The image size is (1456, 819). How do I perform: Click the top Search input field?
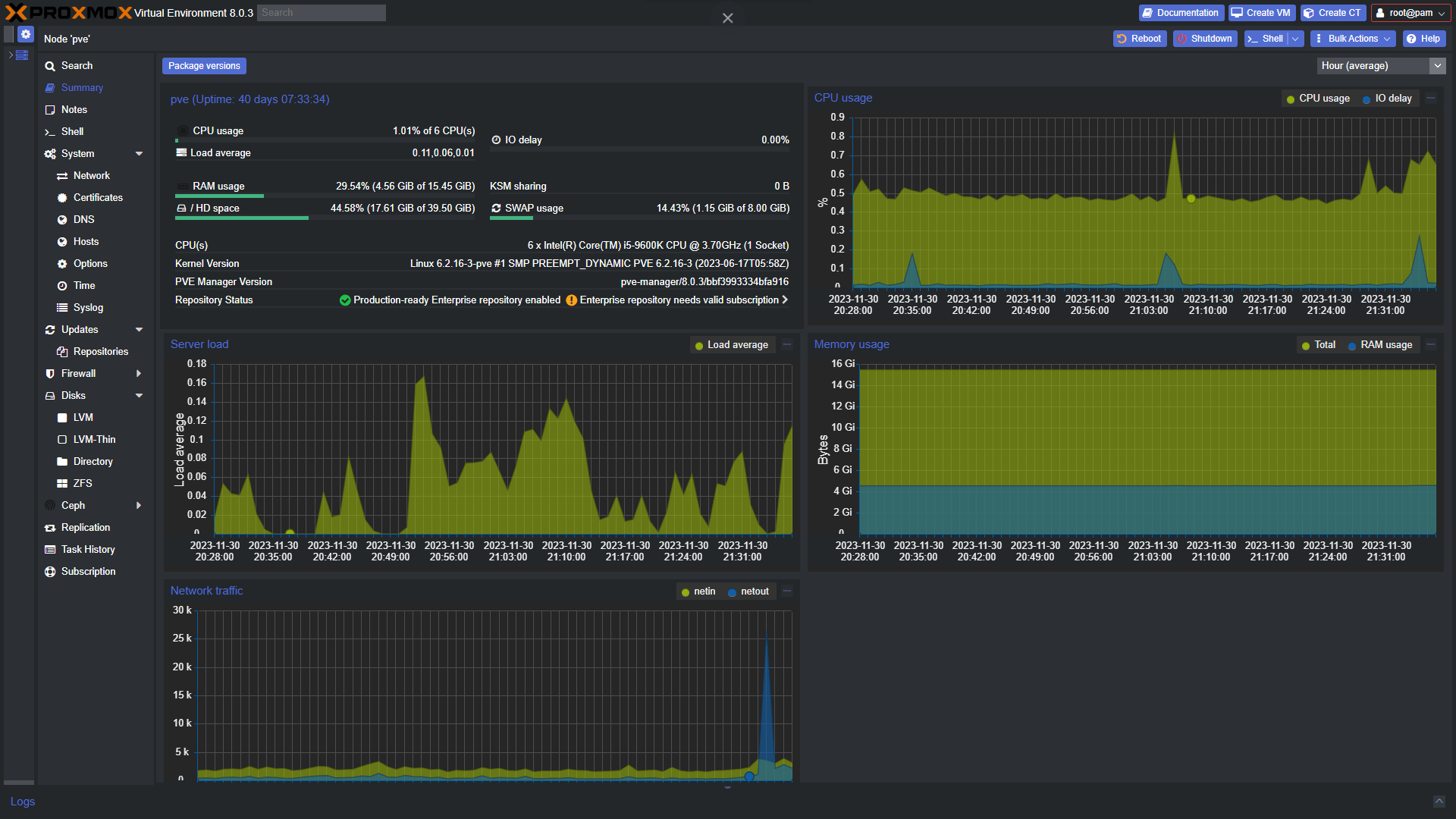click(x=321, y=13)
